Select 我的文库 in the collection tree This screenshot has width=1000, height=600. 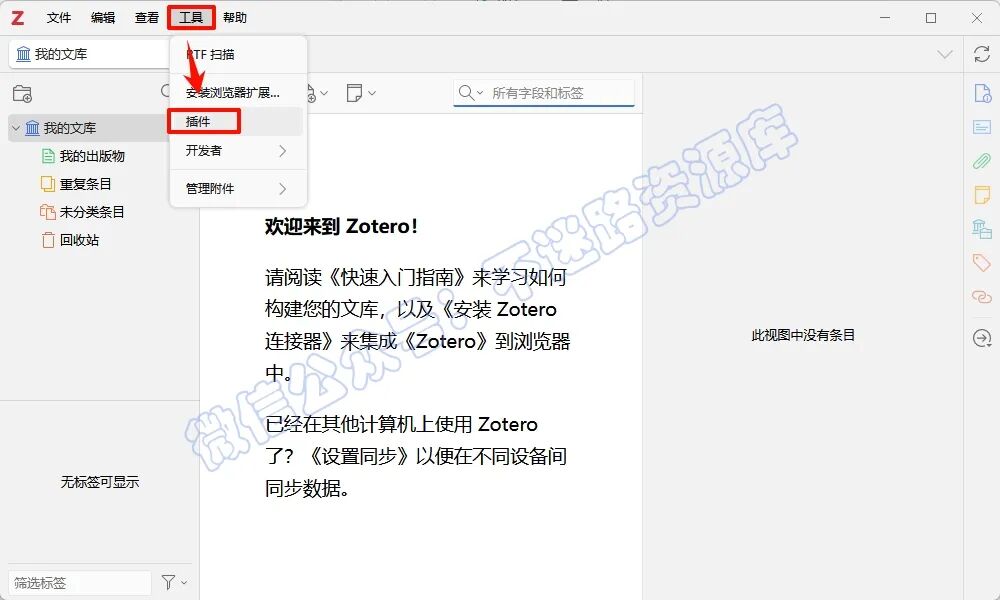click(x=70, y=128)
